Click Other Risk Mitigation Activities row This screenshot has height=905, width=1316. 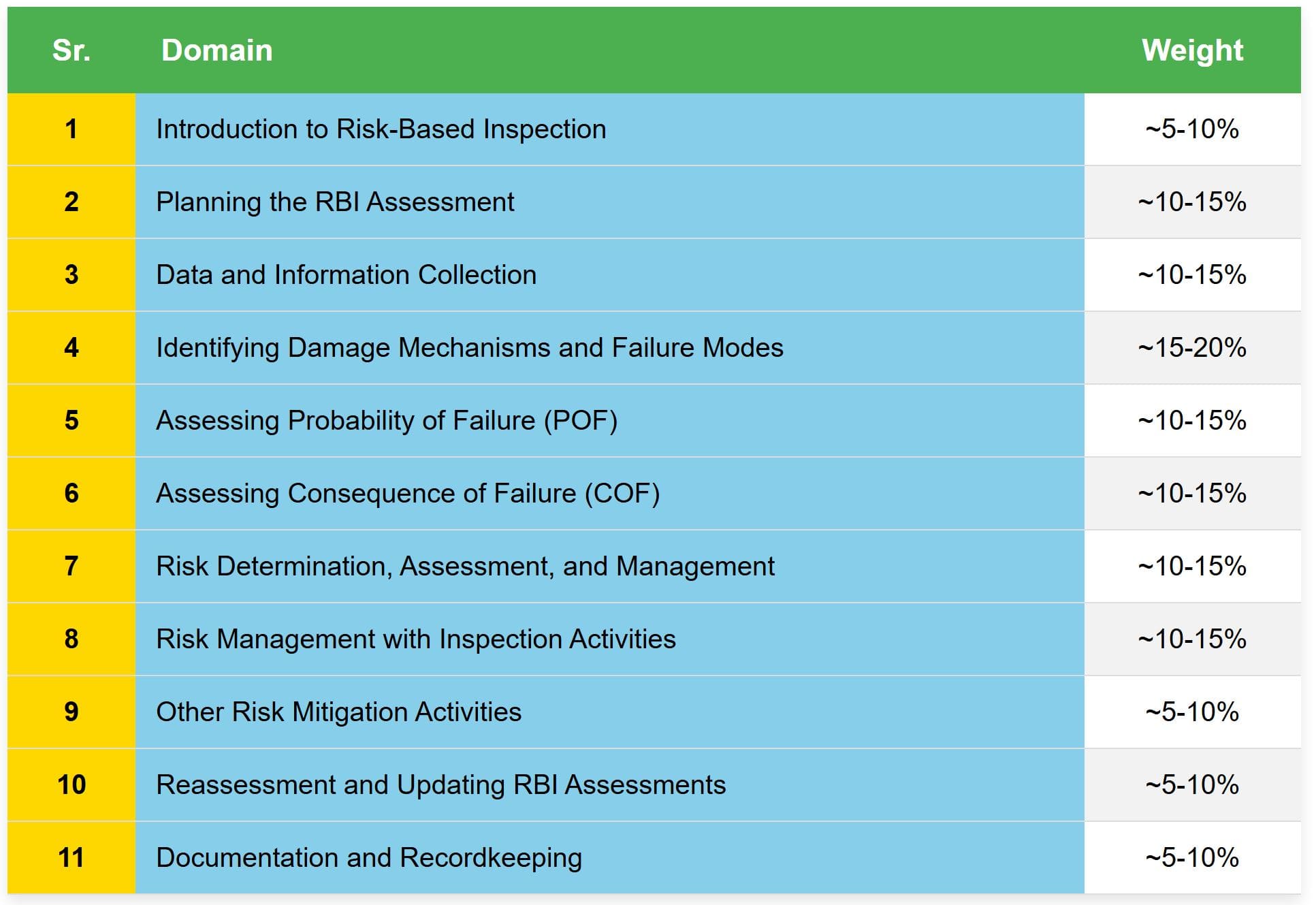[x=654, y=712]
